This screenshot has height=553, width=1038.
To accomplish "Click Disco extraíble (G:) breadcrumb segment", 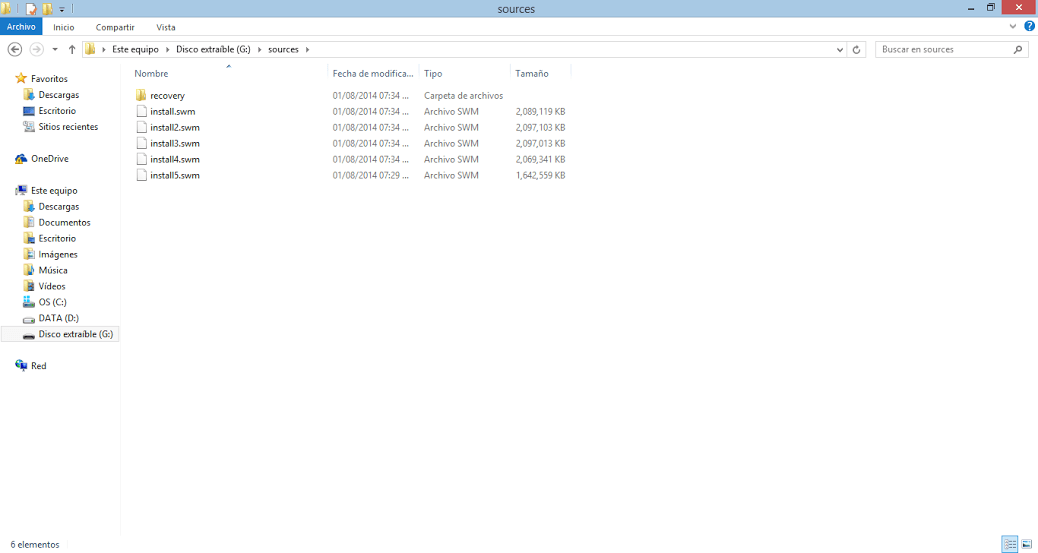I will 213,50.
